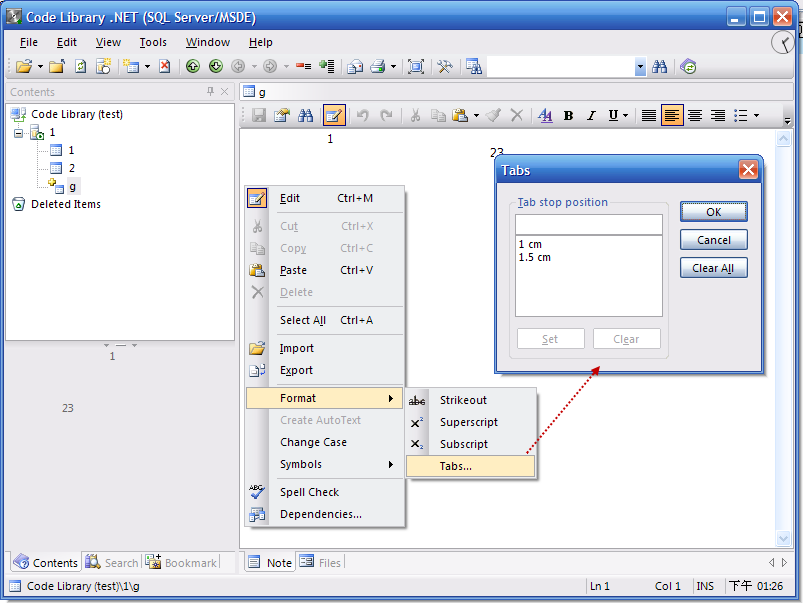Image resolution: width=803 pixels, height=603 pixels.
Task: Toggle the edit mode pencil icon in editor toolbar
Action: click(334, 115)
